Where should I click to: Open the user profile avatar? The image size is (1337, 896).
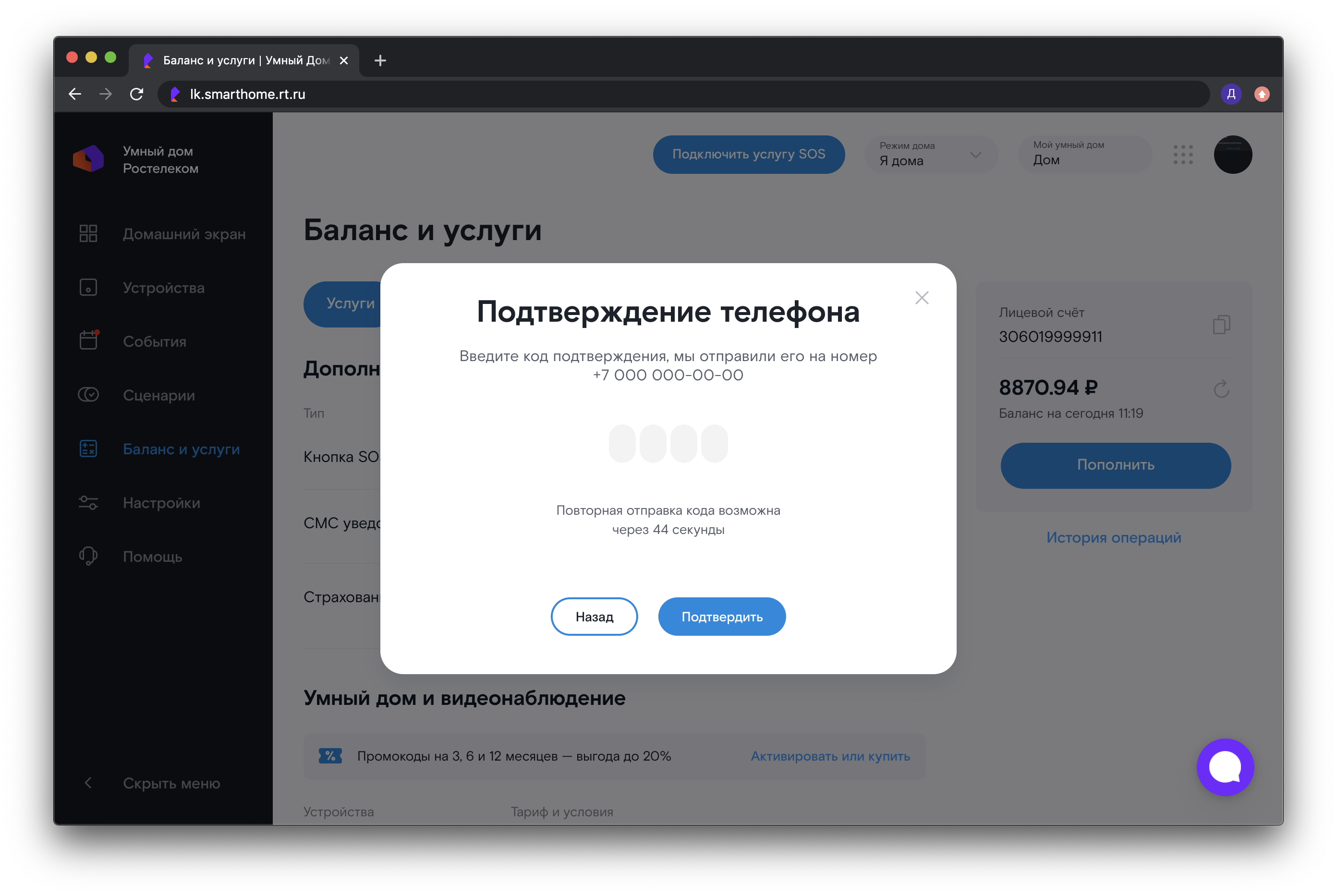[1232, 154]
